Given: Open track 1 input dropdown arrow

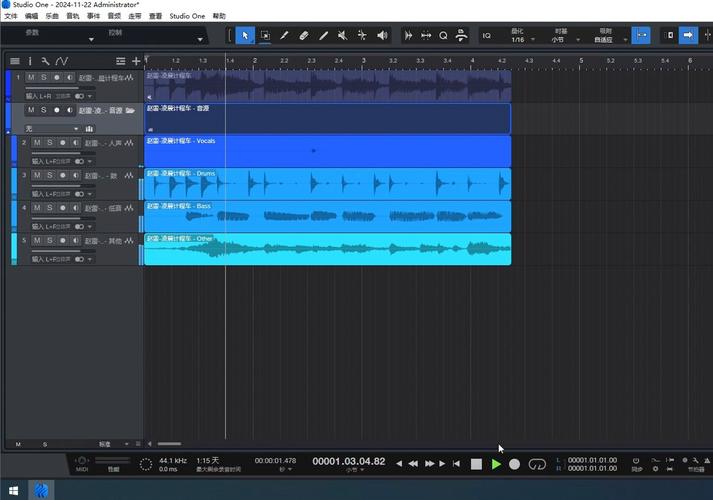Looking at the screenshot, I should (90, 96).
